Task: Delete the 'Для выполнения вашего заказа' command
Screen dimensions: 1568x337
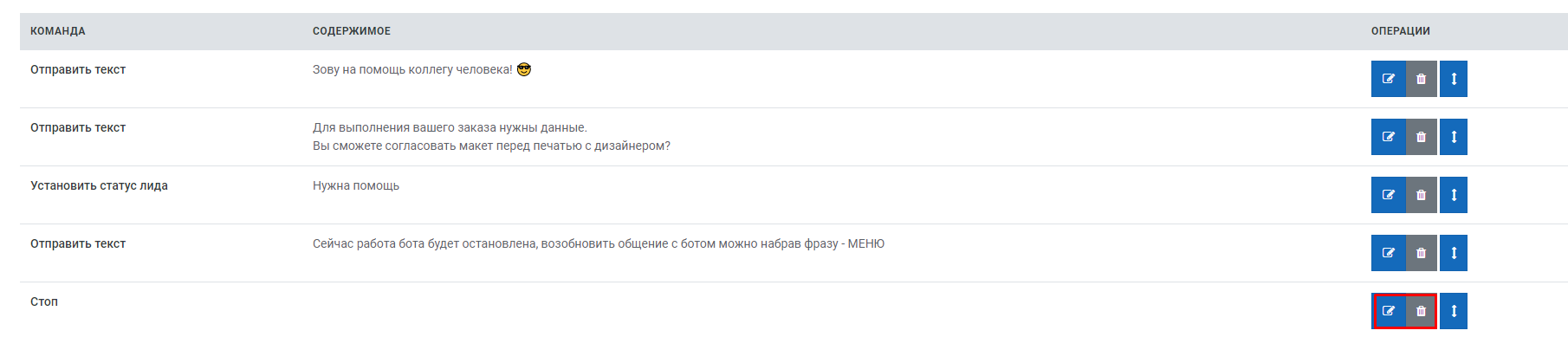Action: coord(1421,137)
